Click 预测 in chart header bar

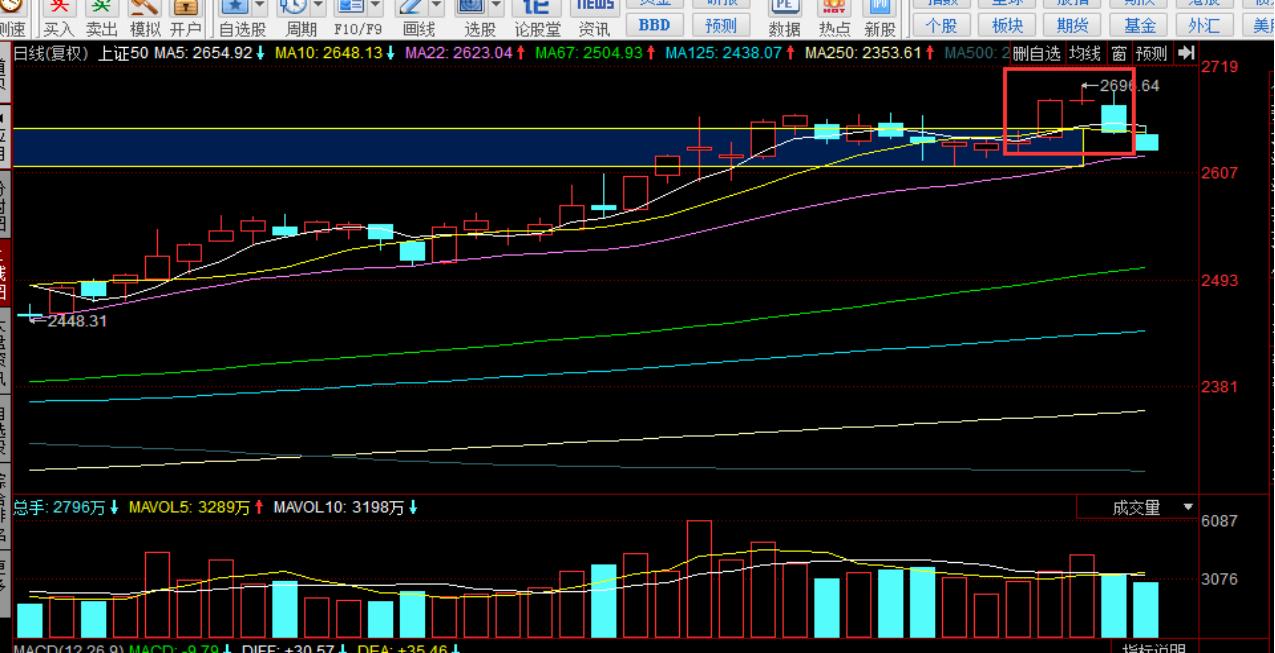1151,53
